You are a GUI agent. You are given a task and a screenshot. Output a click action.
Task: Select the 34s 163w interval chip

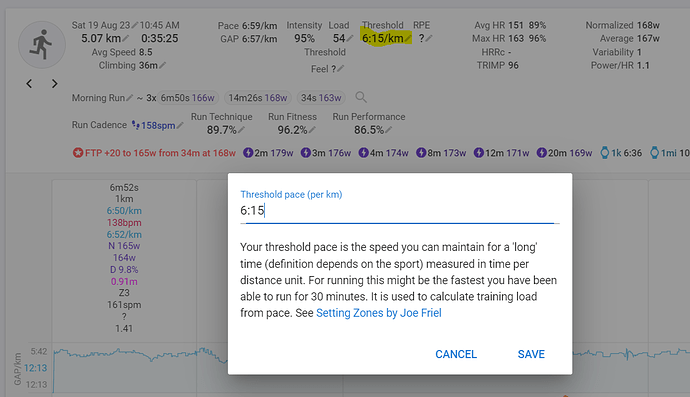pyautogui.click(x=321, y=98)
